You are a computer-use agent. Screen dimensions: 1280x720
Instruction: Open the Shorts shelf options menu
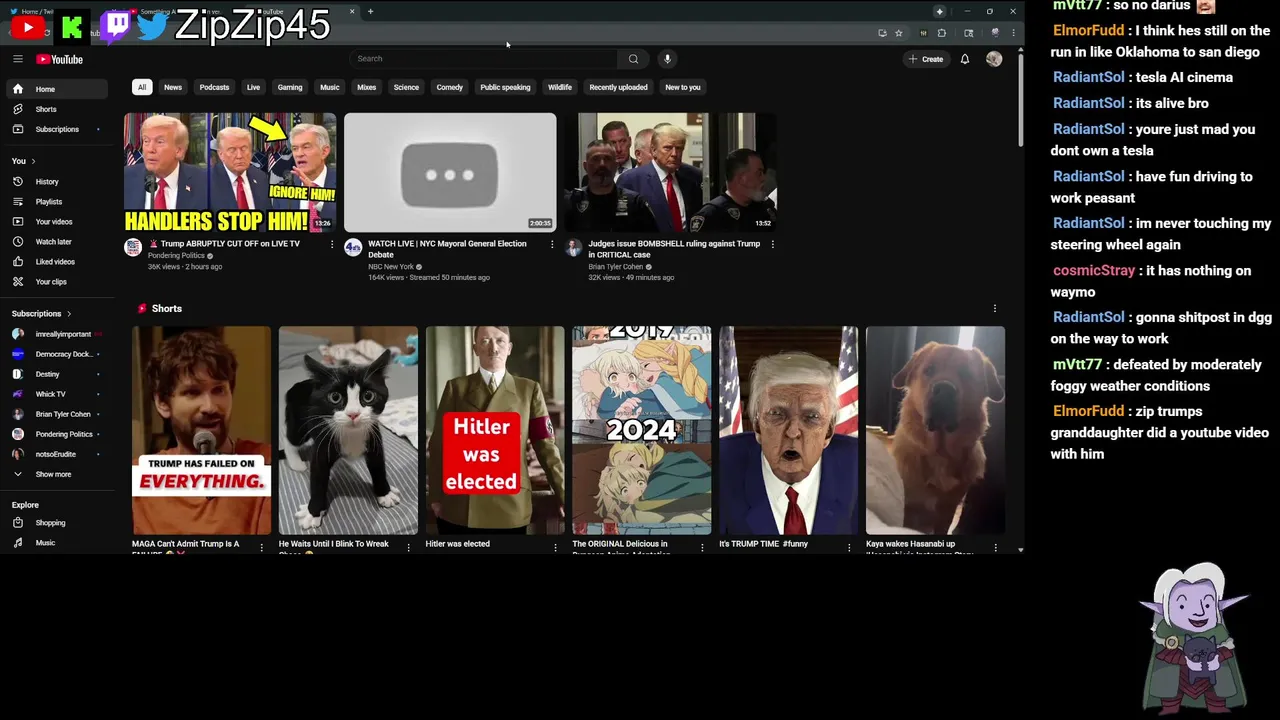click(994, 309)
